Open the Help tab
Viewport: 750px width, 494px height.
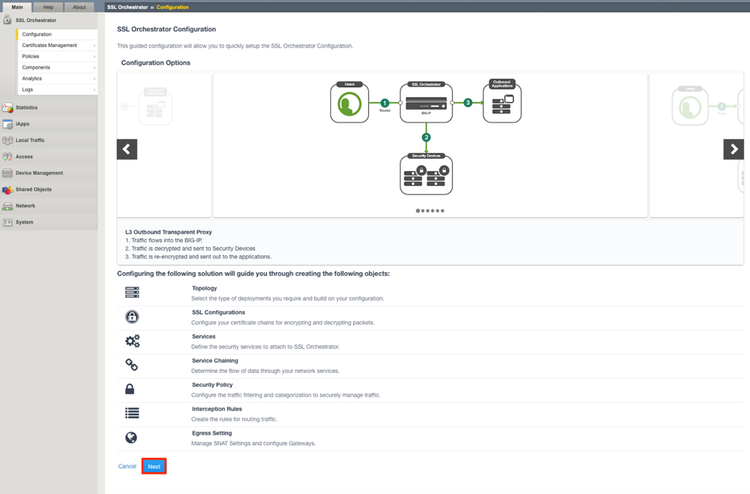[48, 7]
